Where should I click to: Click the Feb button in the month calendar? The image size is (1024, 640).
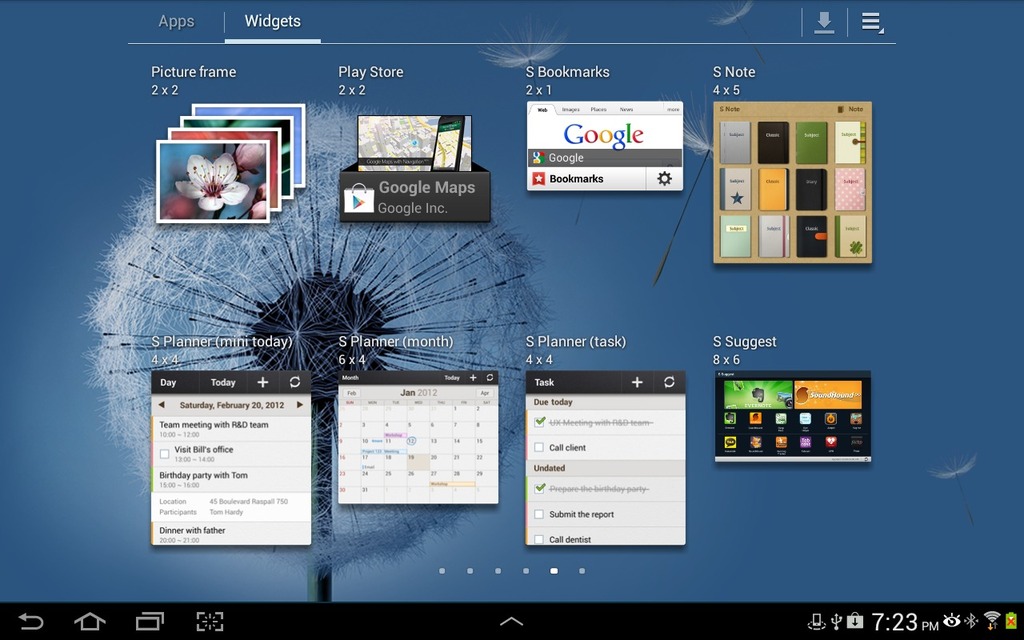[x=351, y=393]
